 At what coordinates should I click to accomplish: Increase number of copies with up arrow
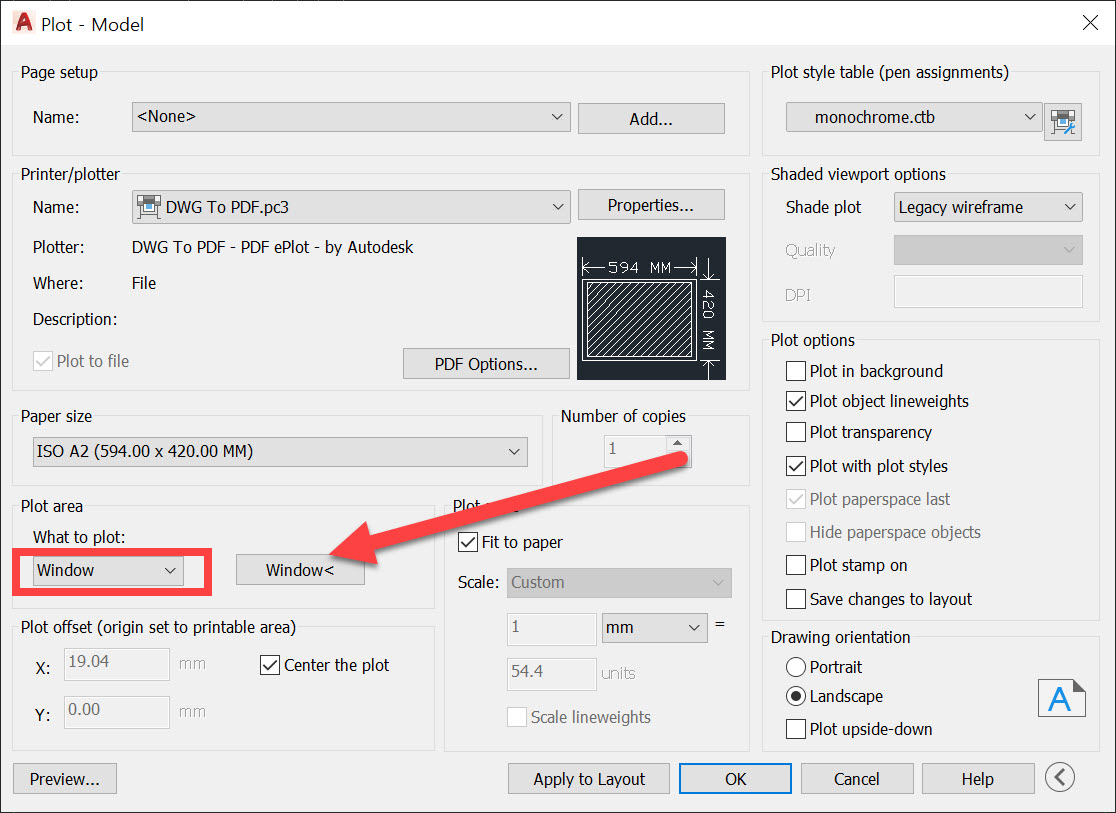[x=678, y=443]
